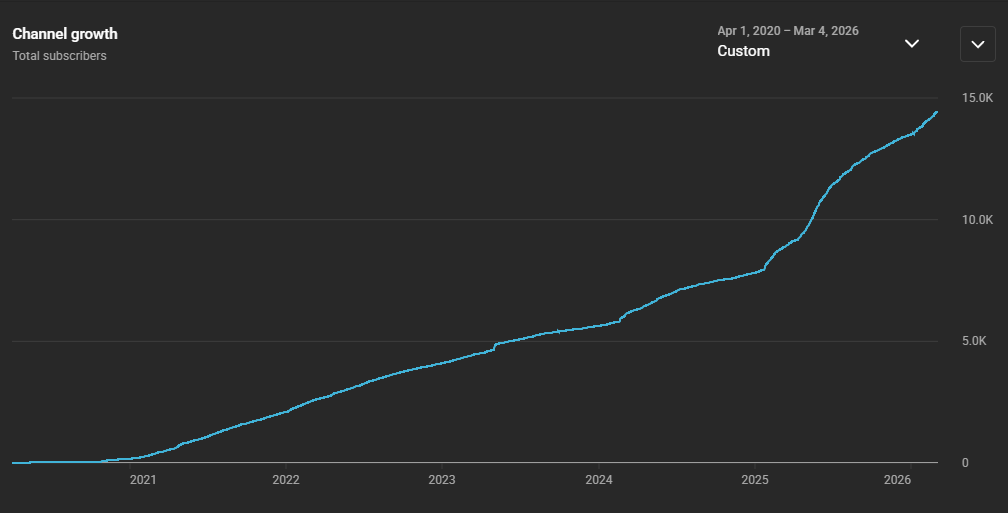This screenshot has width=1008, height=513.
Task: Click the 2026 label on the x-axis
Action: coord(898,481)
